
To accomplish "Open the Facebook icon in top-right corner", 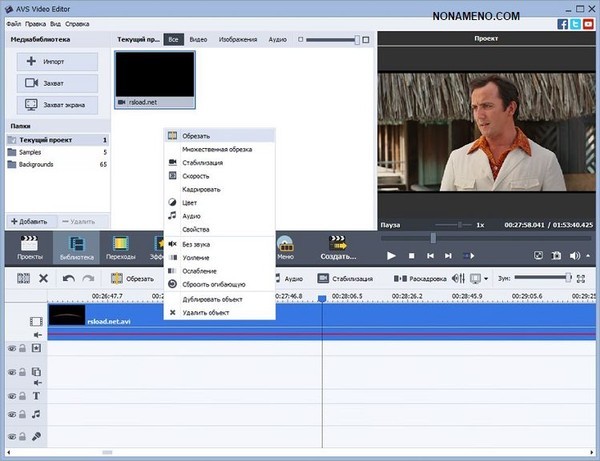I will click(564, 22).
